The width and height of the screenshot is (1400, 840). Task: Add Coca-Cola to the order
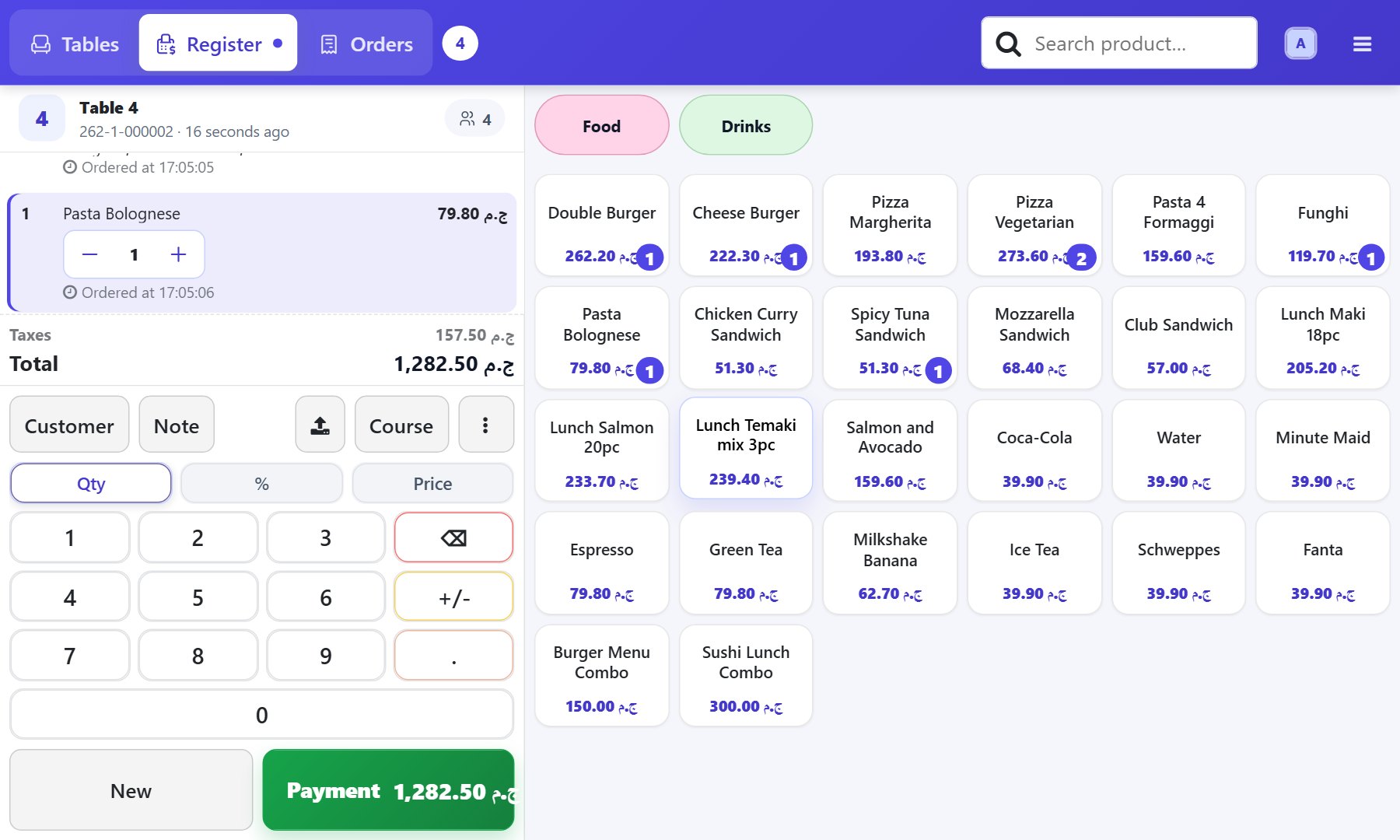1034,450
